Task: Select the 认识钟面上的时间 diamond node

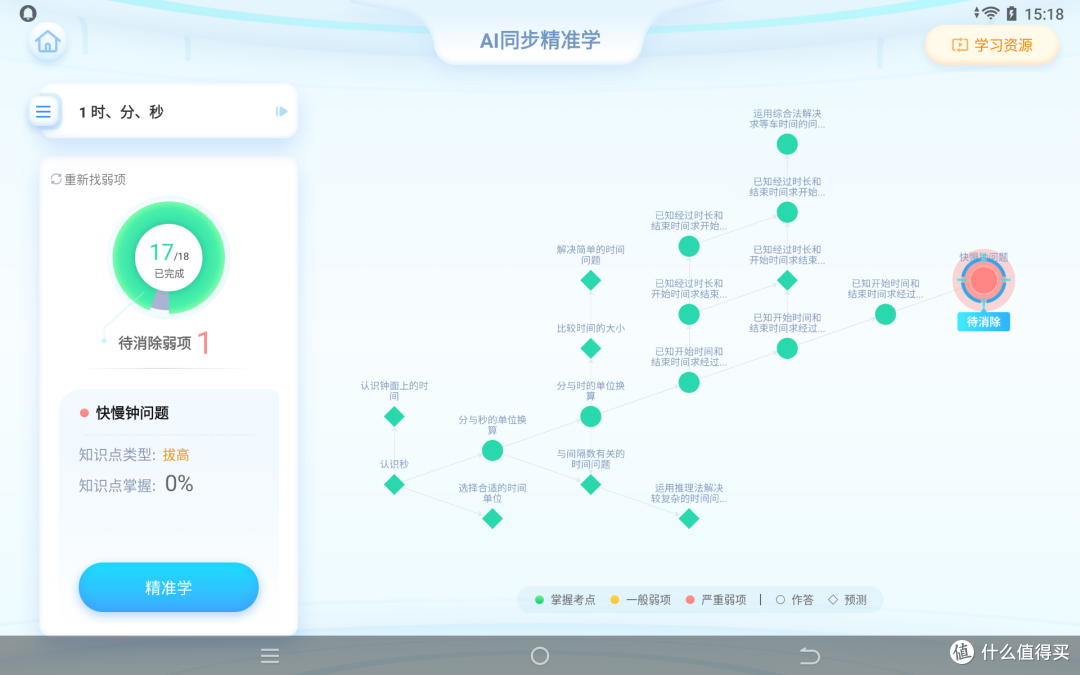Action: click(394, 416)
